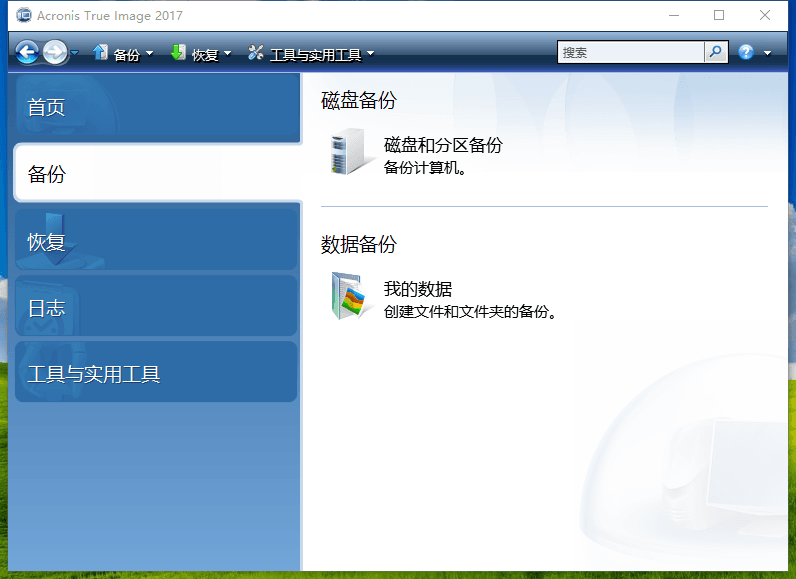Click the forward navigation arrow
The width and height of the screenshot is (796, 579).
(55, 52)
